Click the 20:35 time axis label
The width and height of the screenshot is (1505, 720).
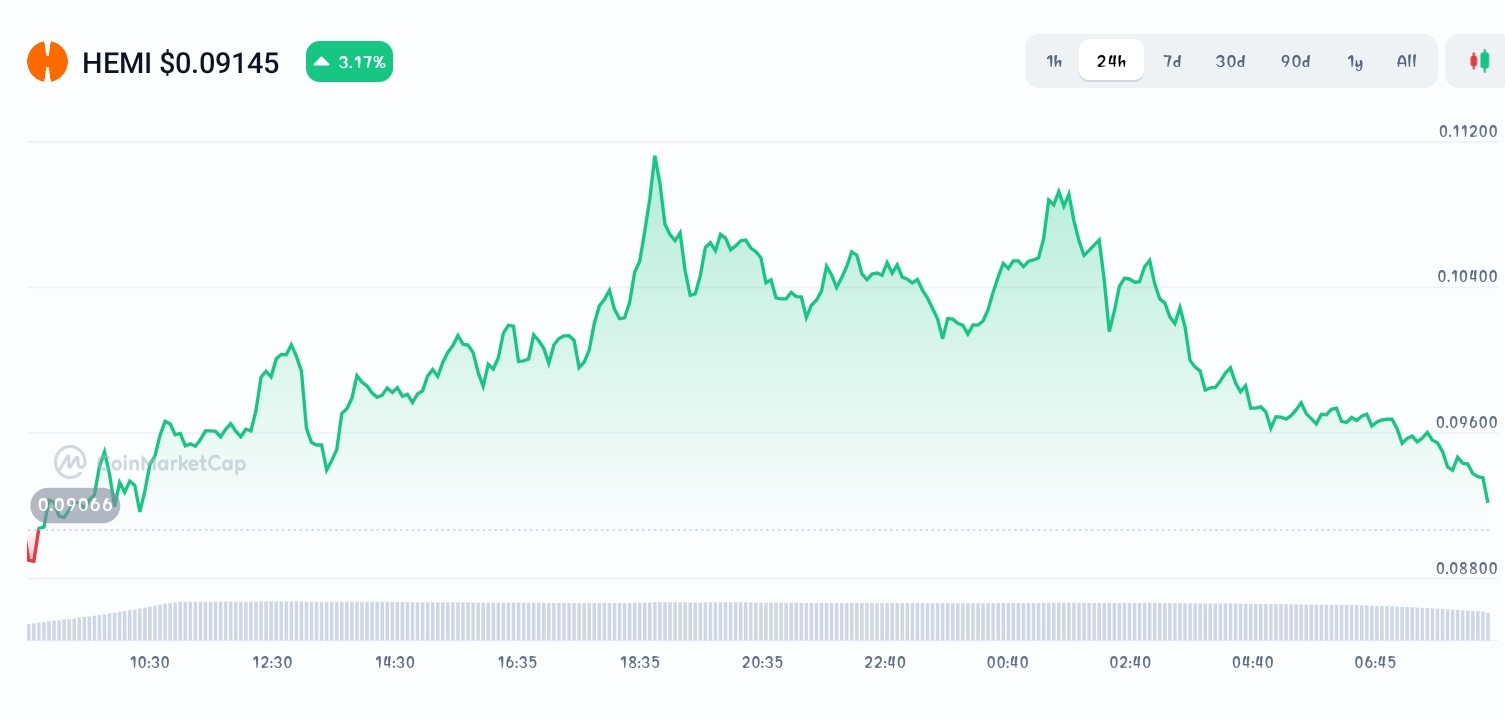tap(762, 662)
